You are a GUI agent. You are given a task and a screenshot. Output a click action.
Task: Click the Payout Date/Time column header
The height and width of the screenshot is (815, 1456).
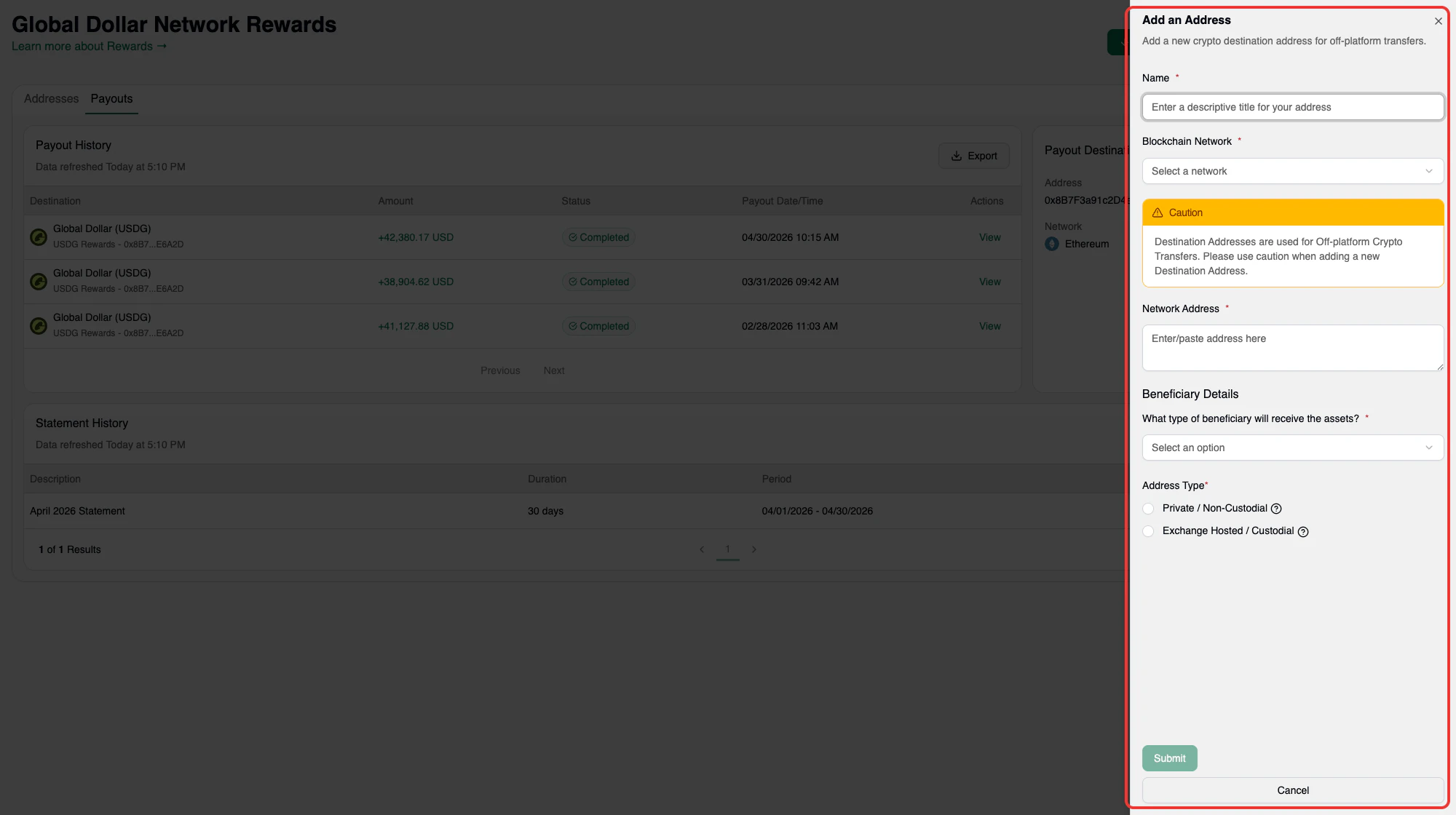coord(782,201)
